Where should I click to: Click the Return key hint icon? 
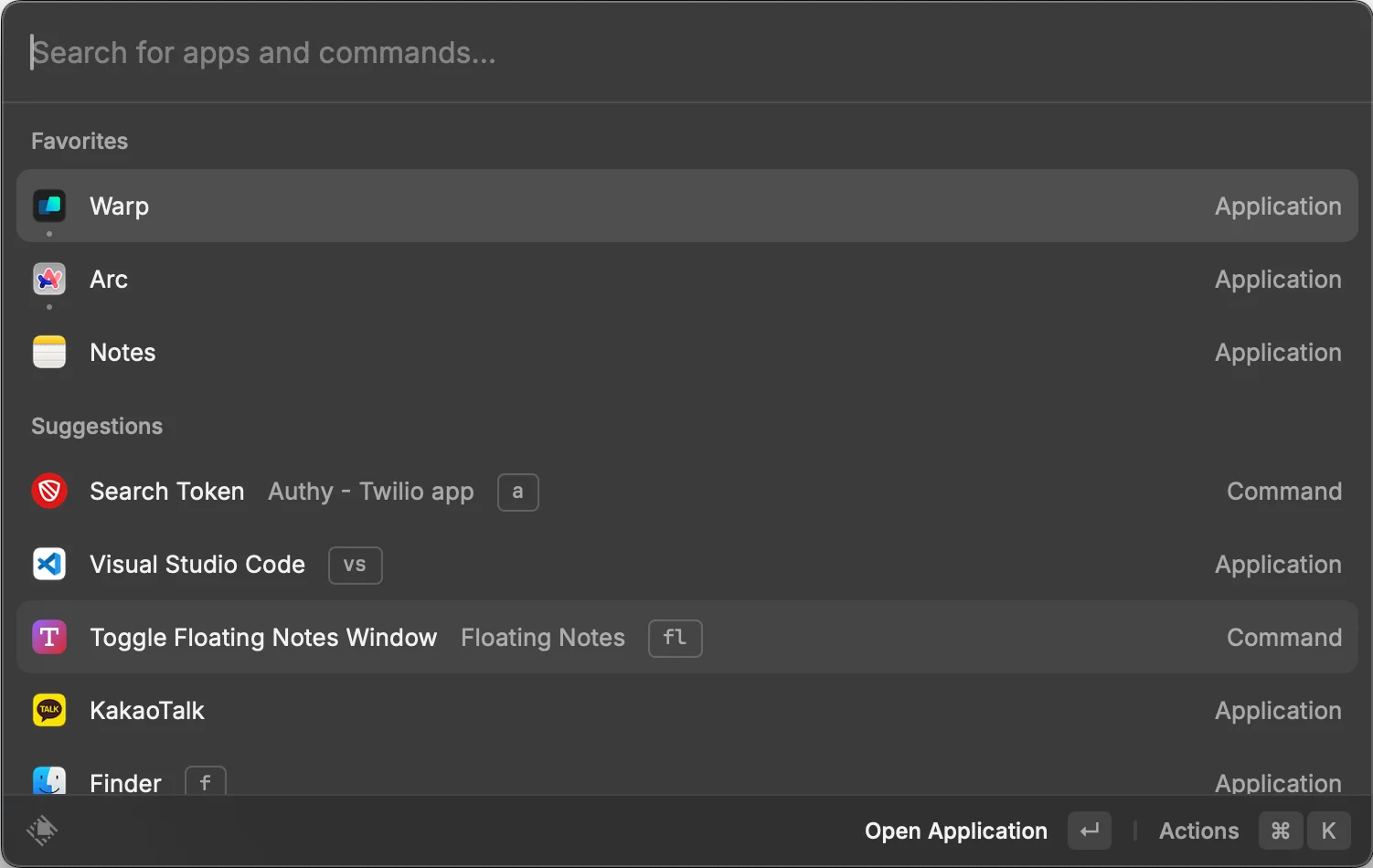click(1089, 831)
